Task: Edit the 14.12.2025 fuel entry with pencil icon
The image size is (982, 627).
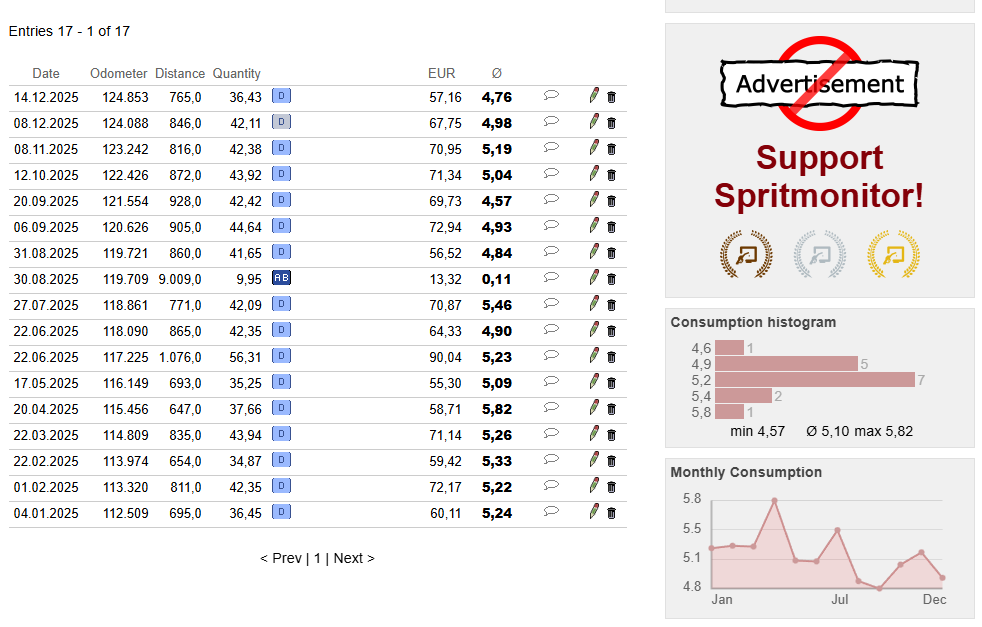Action: [594, 96]
